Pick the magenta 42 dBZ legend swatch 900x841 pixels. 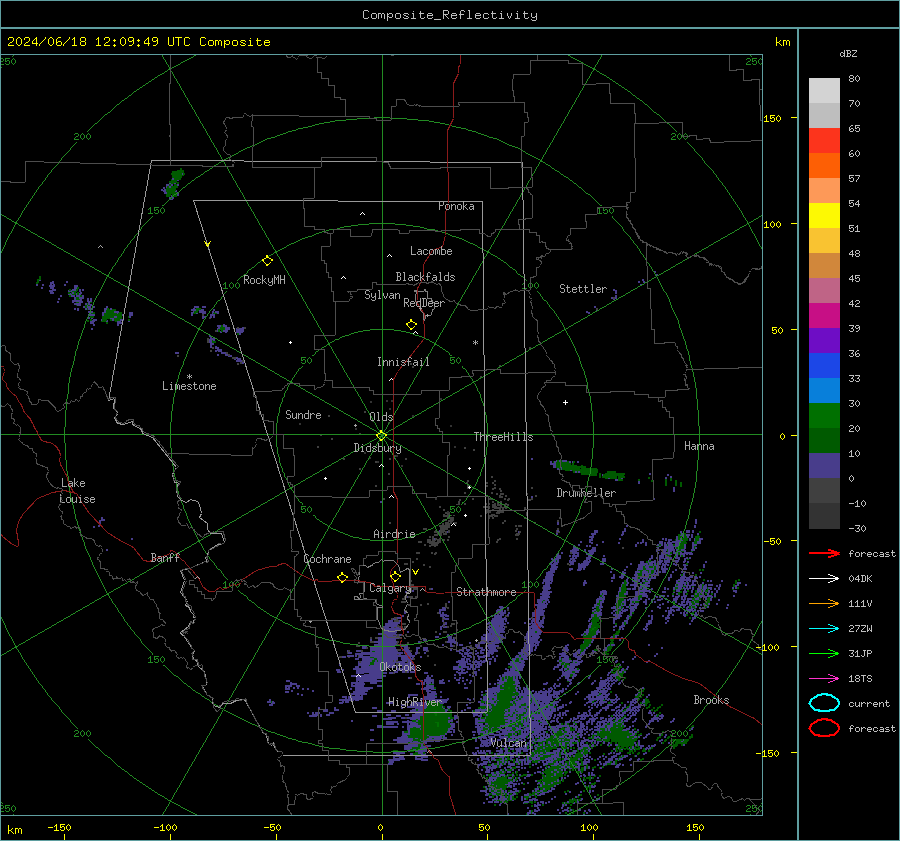824,315
